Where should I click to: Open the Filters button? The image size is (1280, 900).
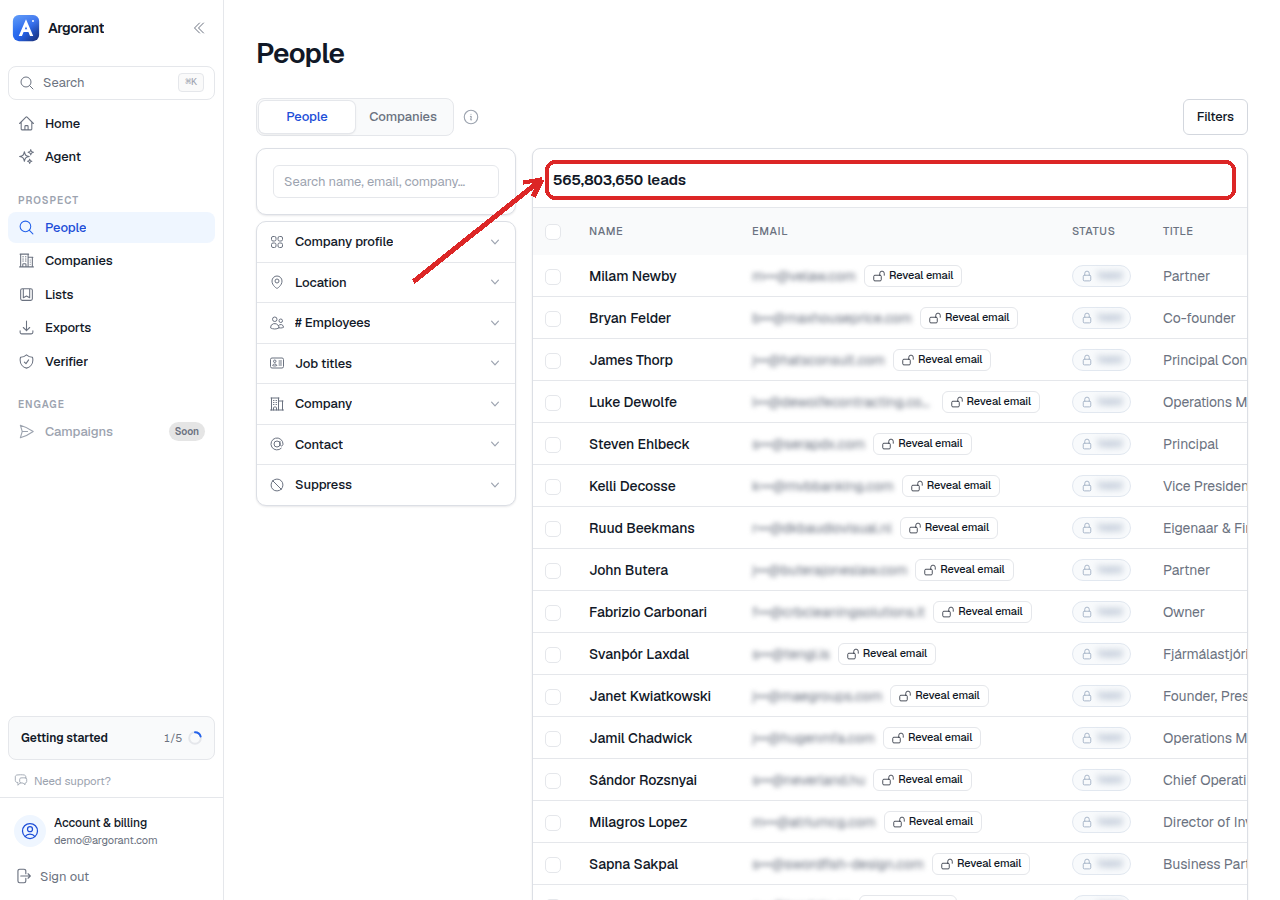point(1215,117)
